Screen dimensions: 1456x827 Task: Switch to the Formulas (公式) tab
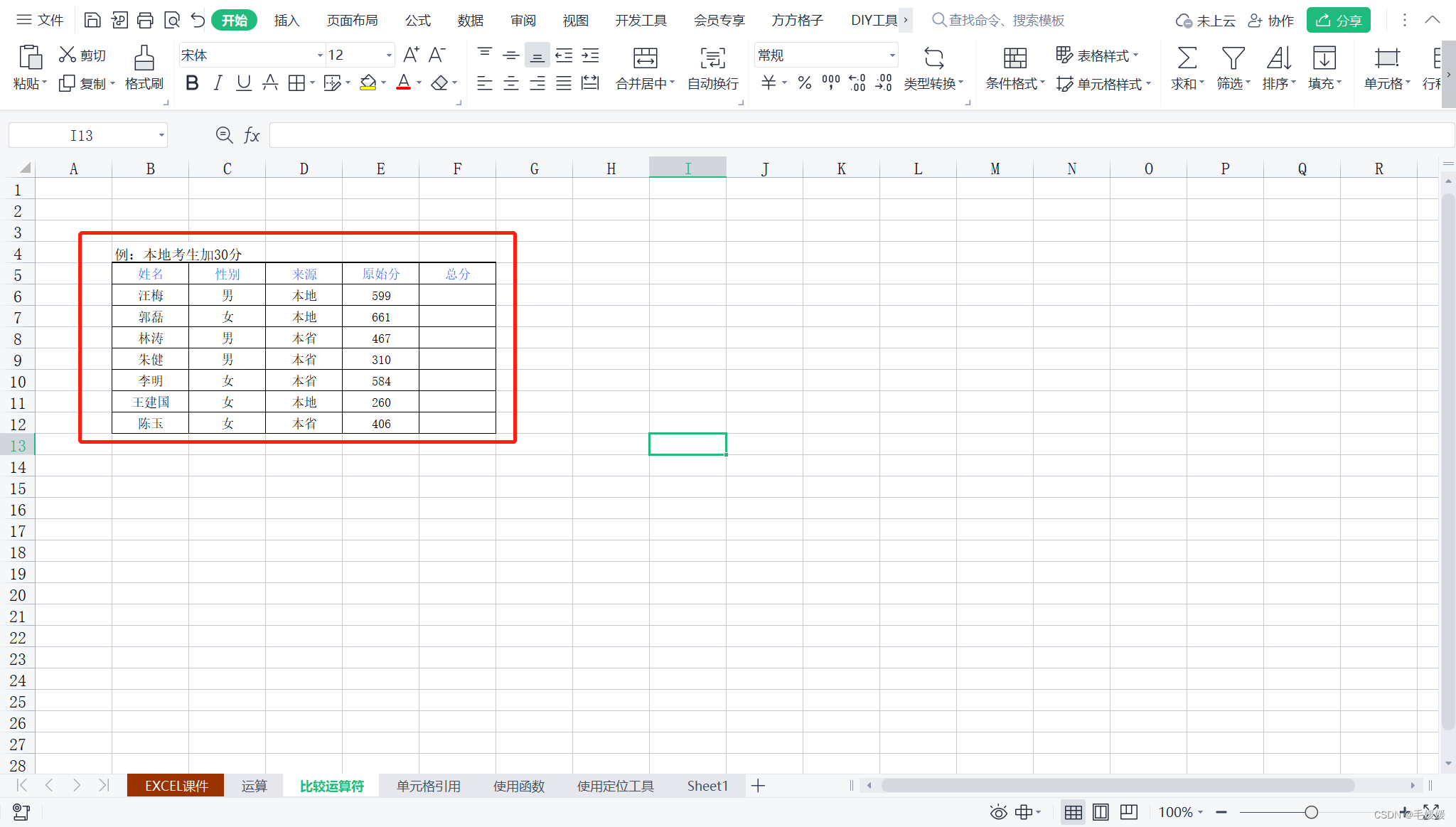coord(418,21)
